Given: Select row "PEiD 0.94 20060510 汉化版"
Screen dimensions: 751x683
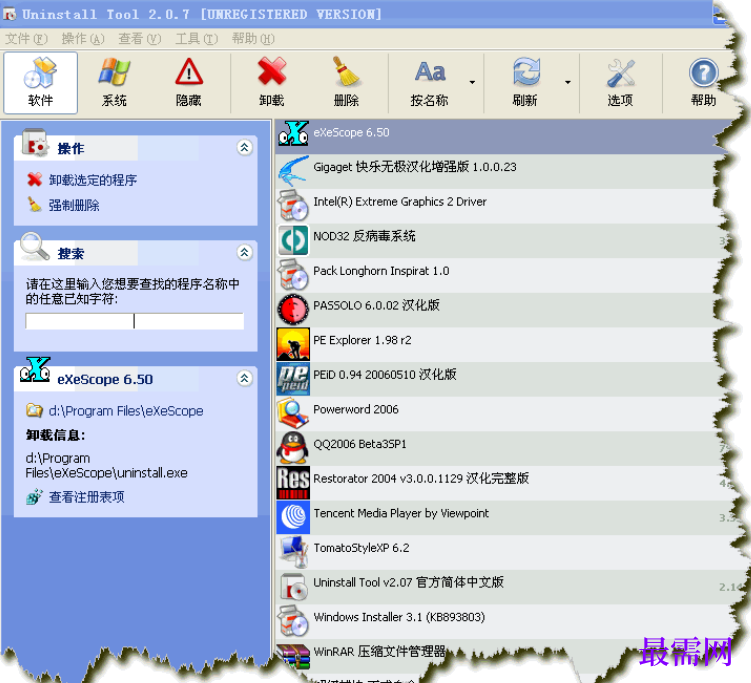Looking at the screenshot, I should (501, 378).
